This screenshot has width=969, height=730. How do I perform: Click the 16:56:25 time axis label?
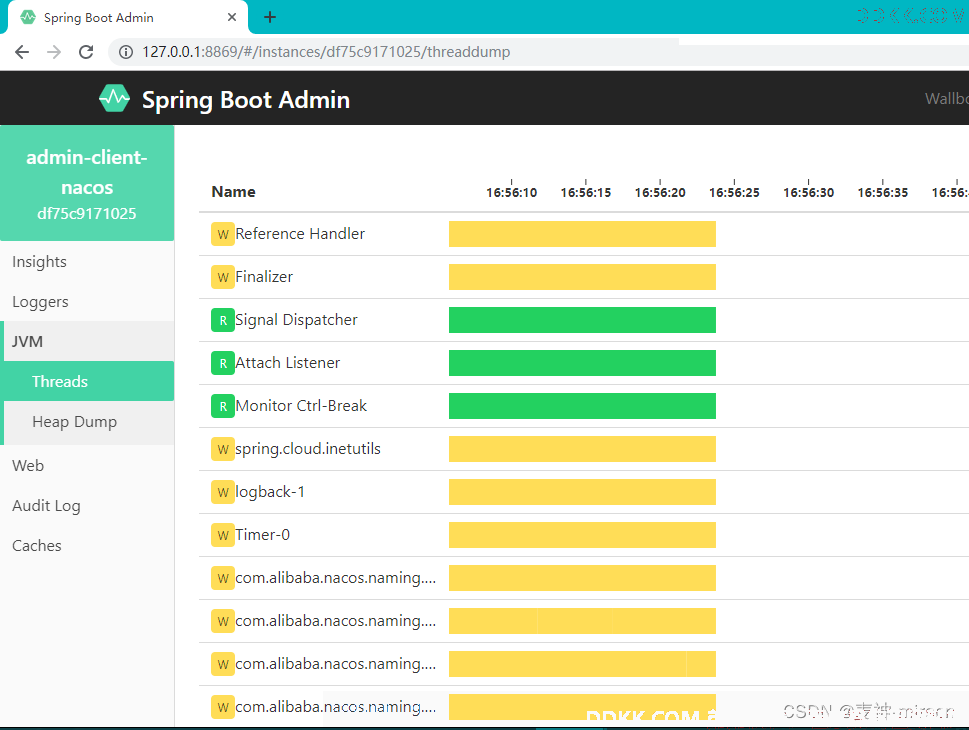pyautogui.click(x=734, y=192)
